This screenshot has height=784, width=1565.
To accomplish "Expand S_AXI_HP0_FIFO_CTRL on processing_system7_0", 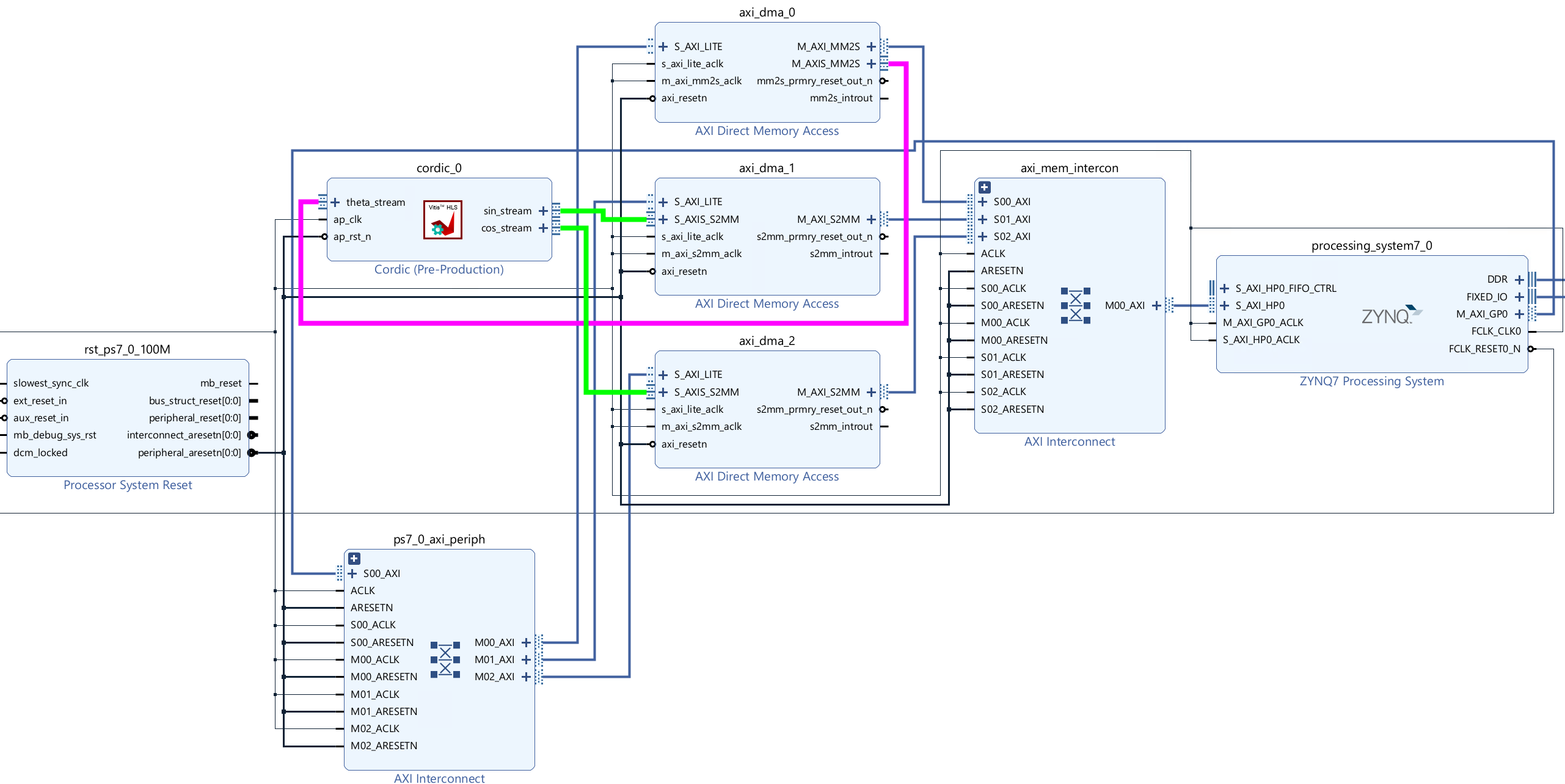I will coord(1225,288).
